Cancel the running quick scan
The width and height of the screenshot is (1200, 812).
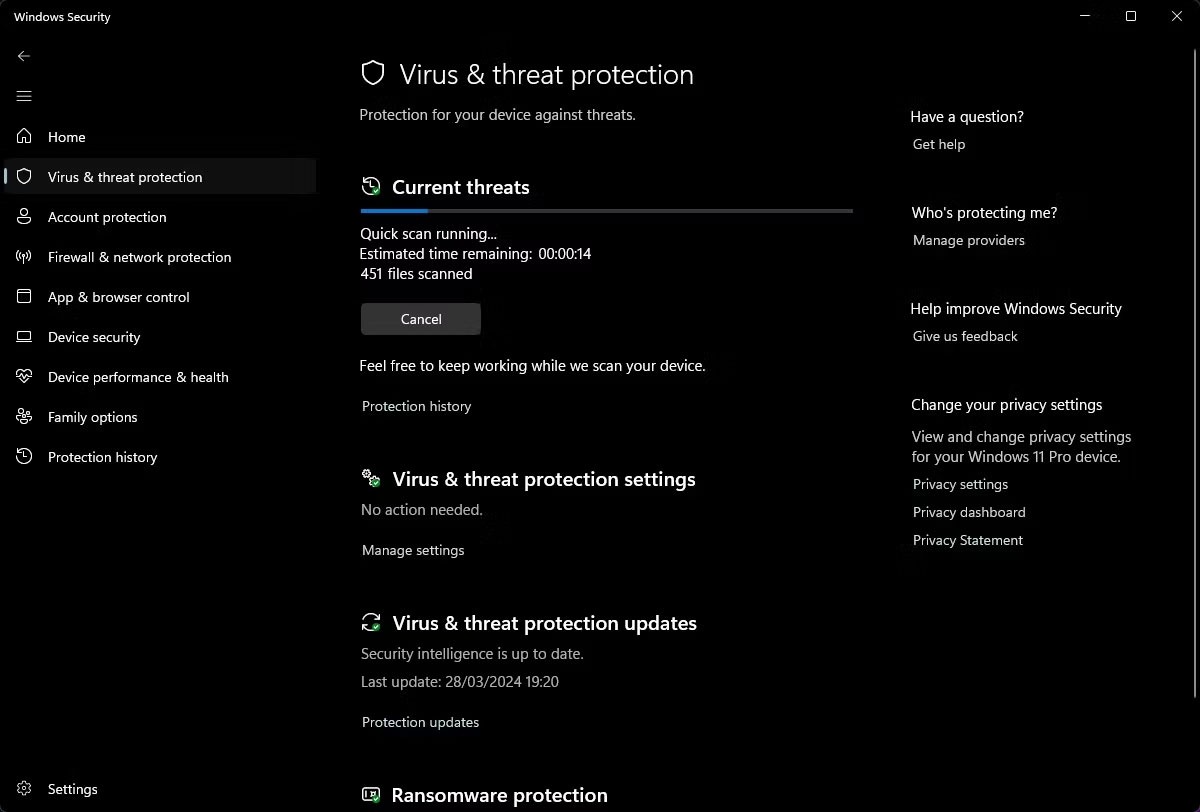[x=420, y=318]
